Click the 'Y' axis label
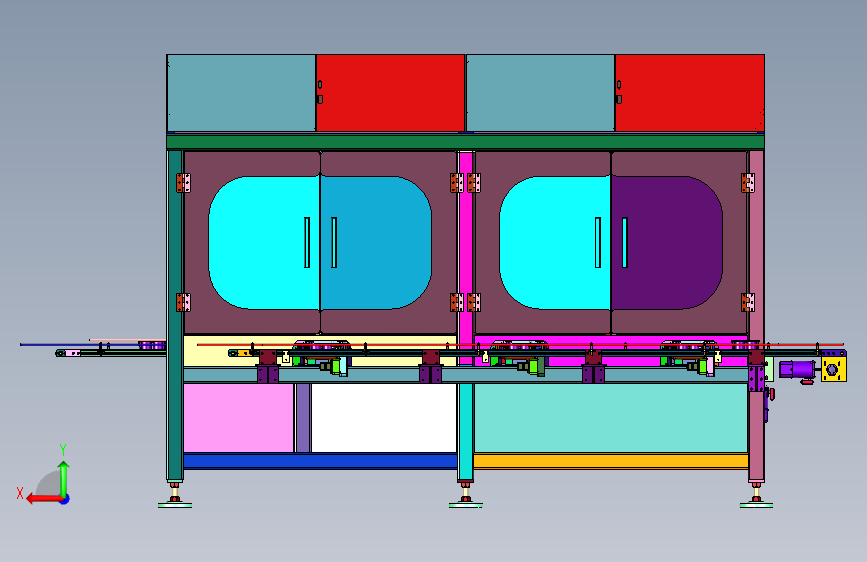Image resolution: width=867 pixels, height=562 pixels. click(63, 450)
